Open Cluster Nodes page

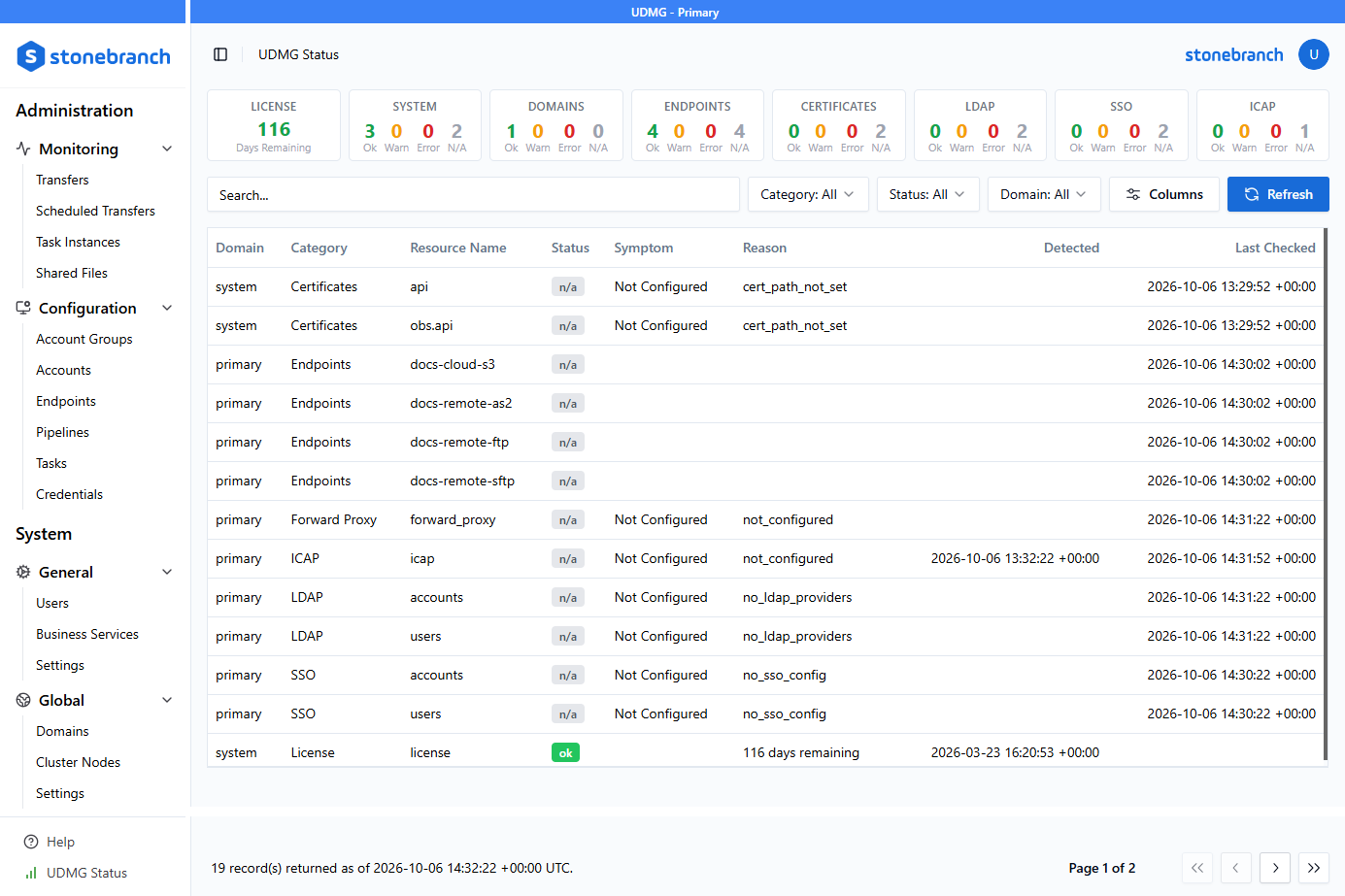[x=78, y=762]
